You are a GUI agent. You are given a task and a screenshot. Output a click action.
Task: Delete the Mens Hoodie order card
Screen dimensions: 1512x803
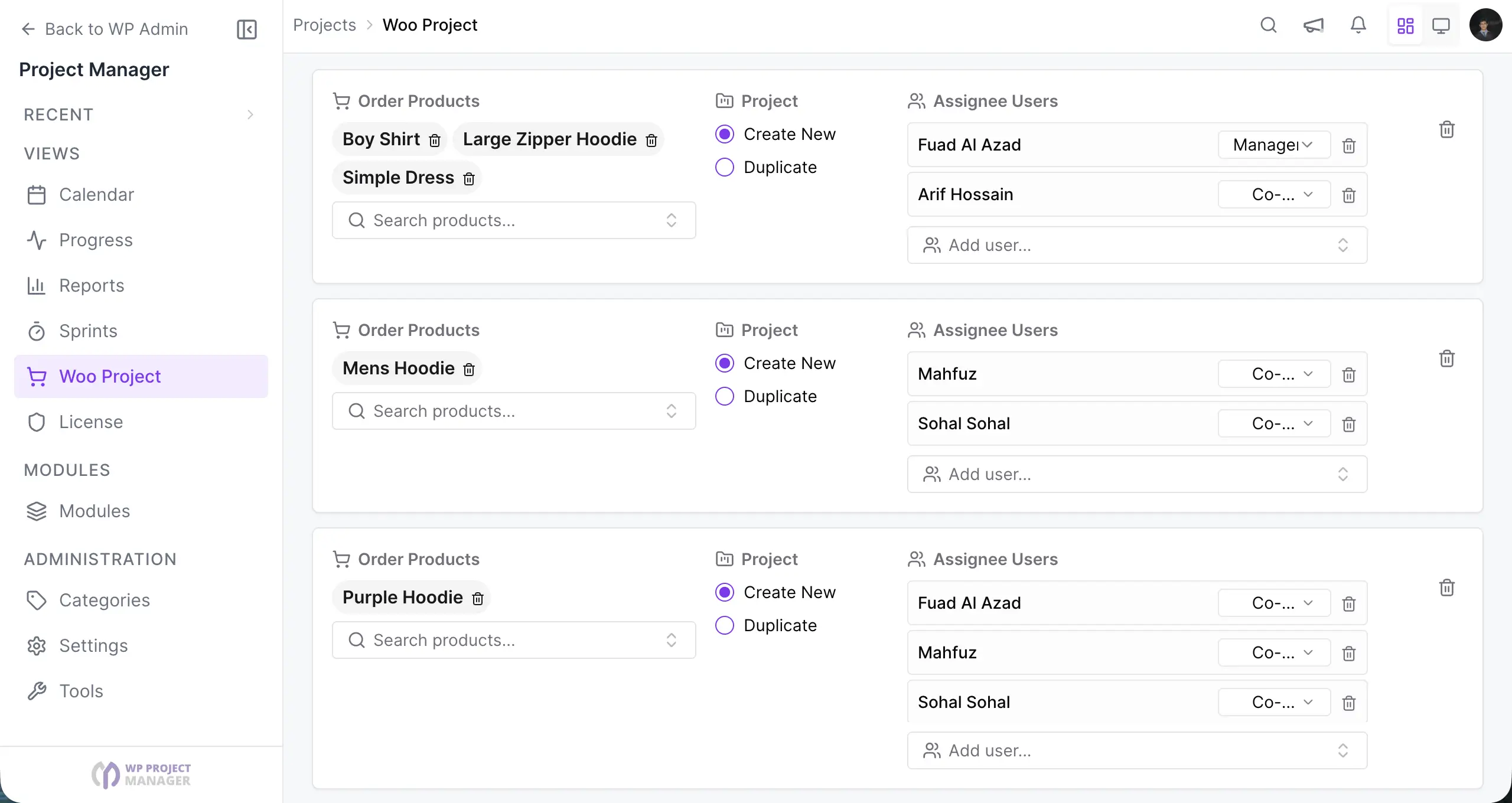[x=1446, y=358]
